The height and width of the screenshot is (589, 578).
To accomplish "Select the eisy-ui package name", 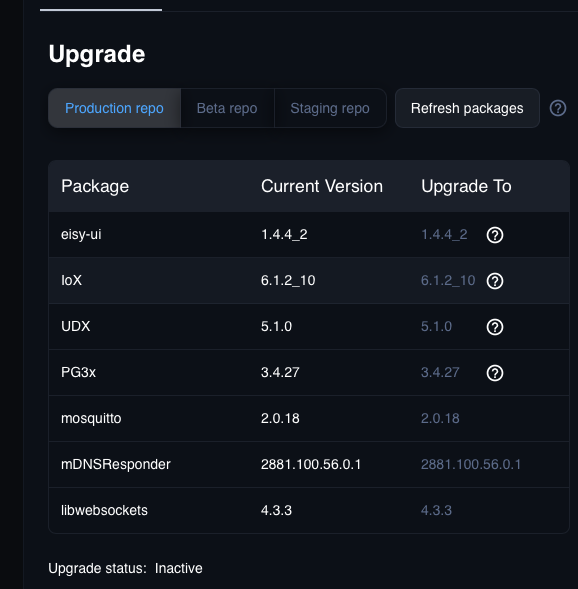I will pos(81,235).
